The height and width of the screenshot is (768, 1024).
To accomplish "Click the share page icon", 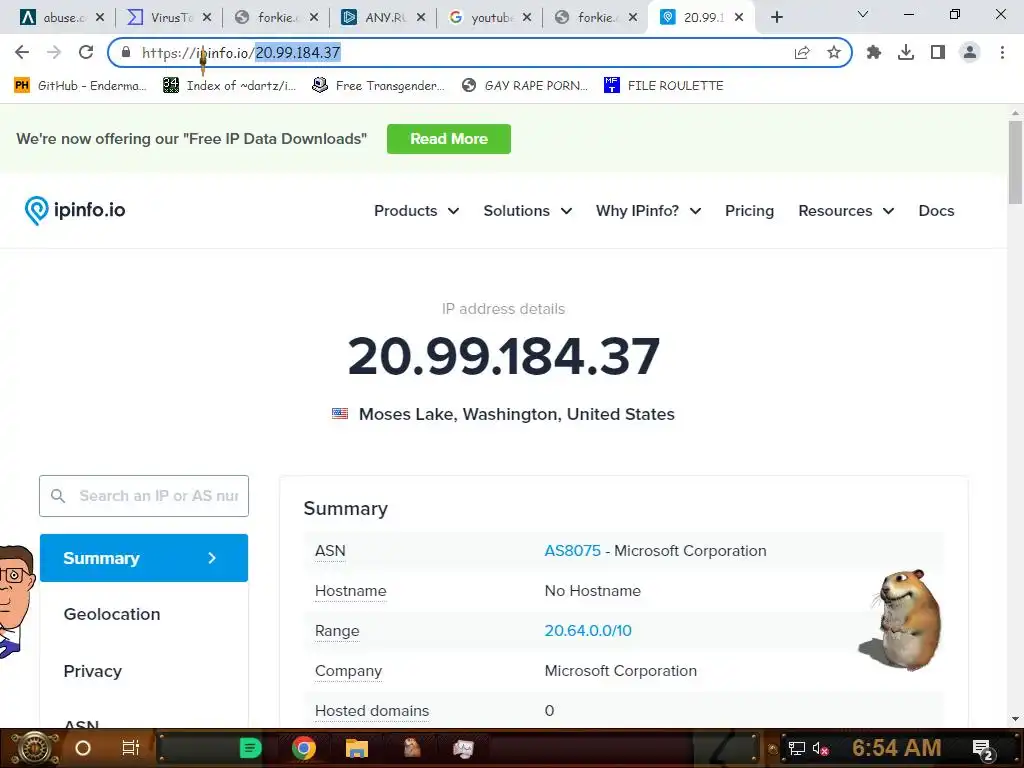I will pyautogui.click(x=802, y=52).
